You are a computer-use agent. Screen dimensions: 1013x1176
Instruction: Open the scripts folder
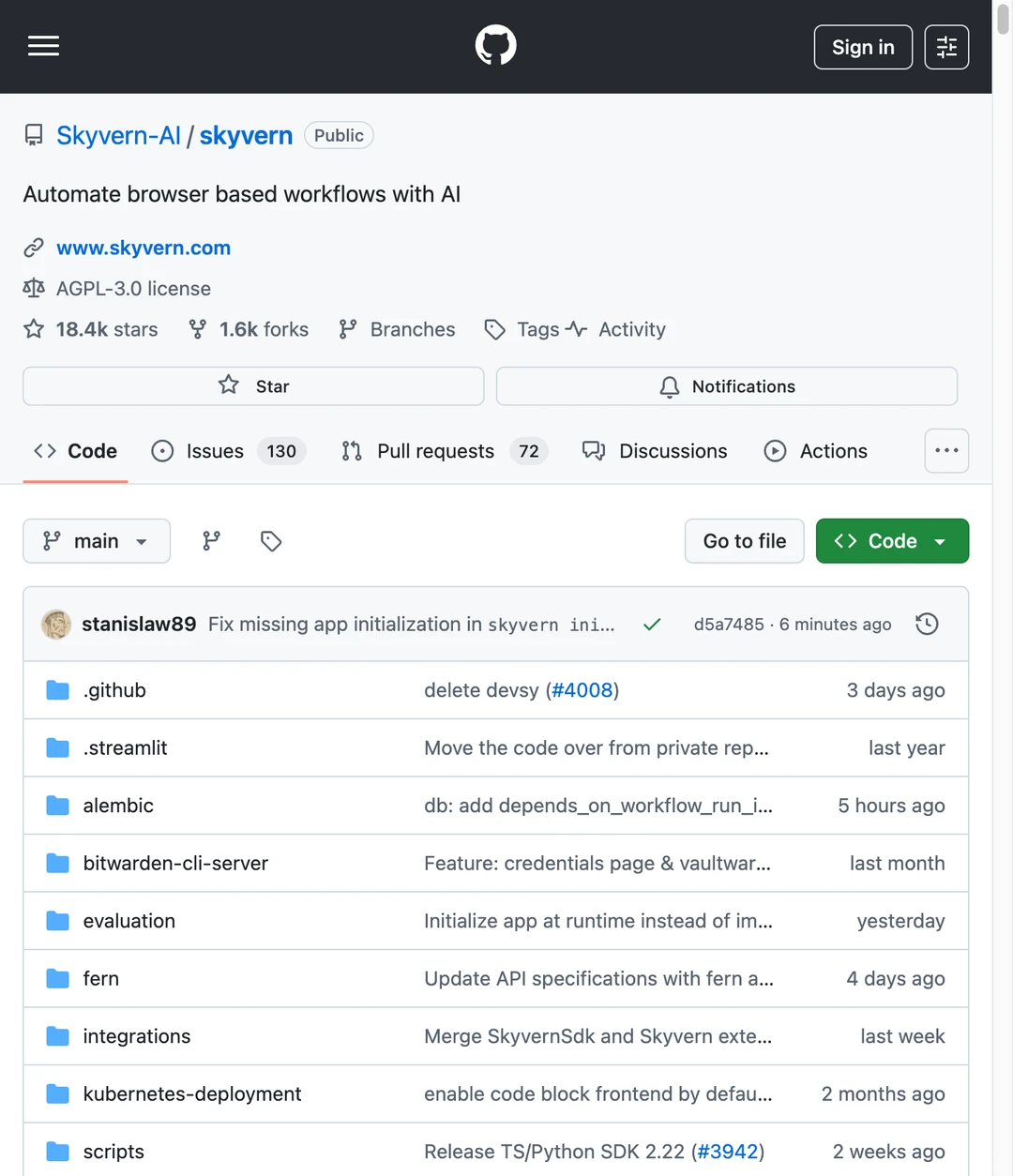point(113,1152)
